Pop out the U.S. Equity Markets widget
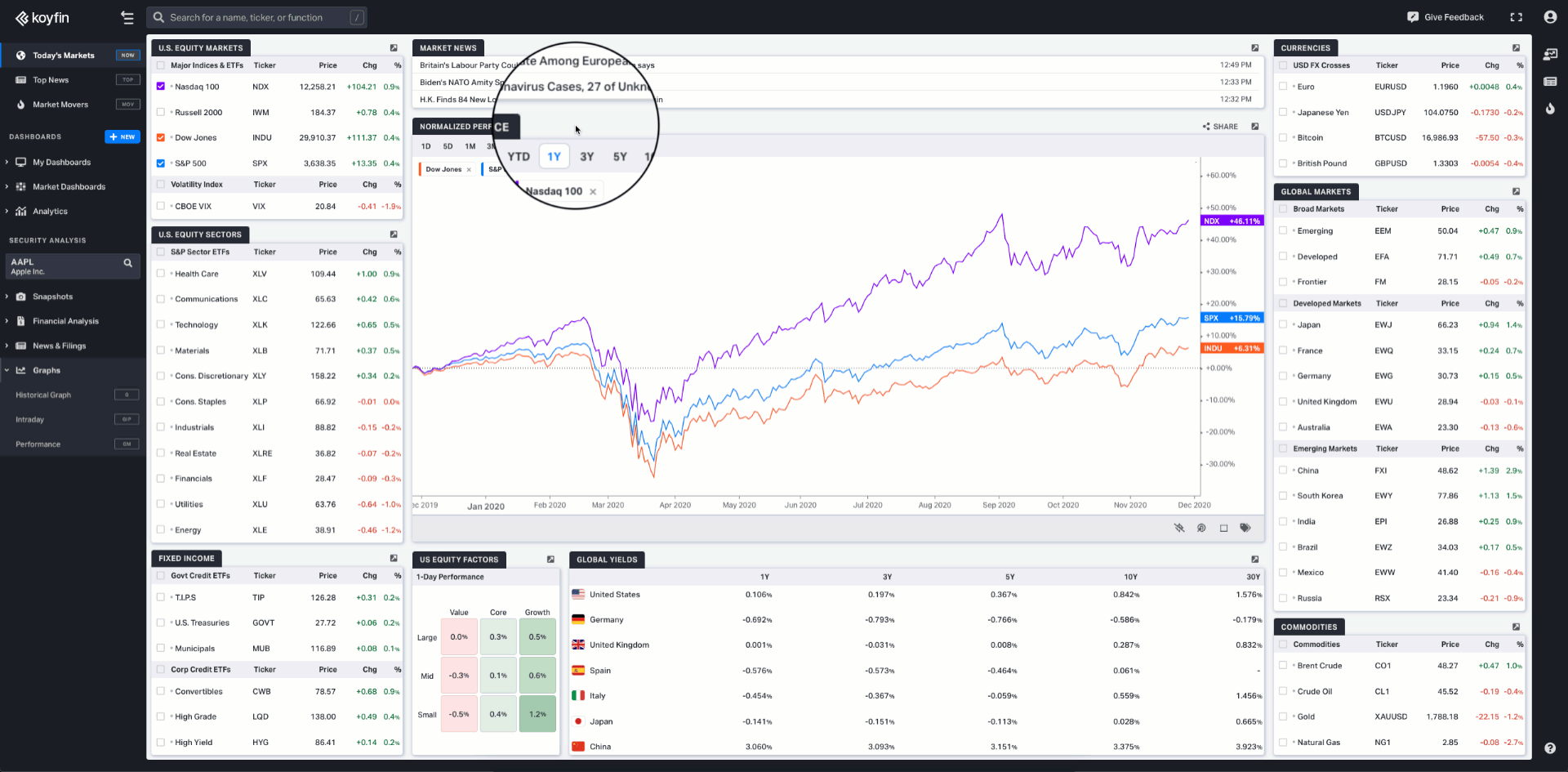This screenshot has height=772, width=1568. coord(394,48)
